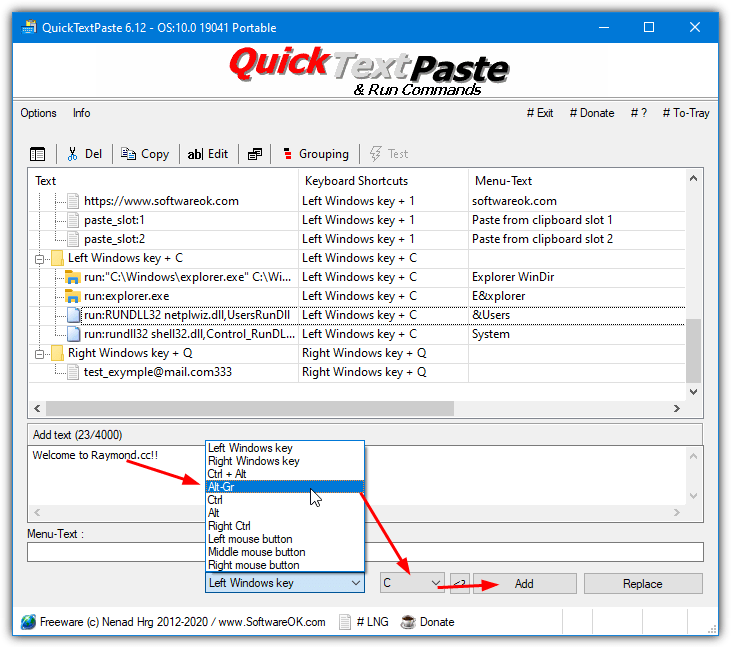Choose Ctrl option in dropdown list

285,500
